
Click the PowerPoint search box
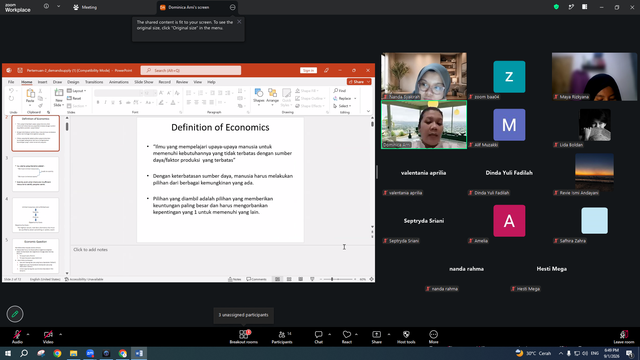tap(191, 70)
